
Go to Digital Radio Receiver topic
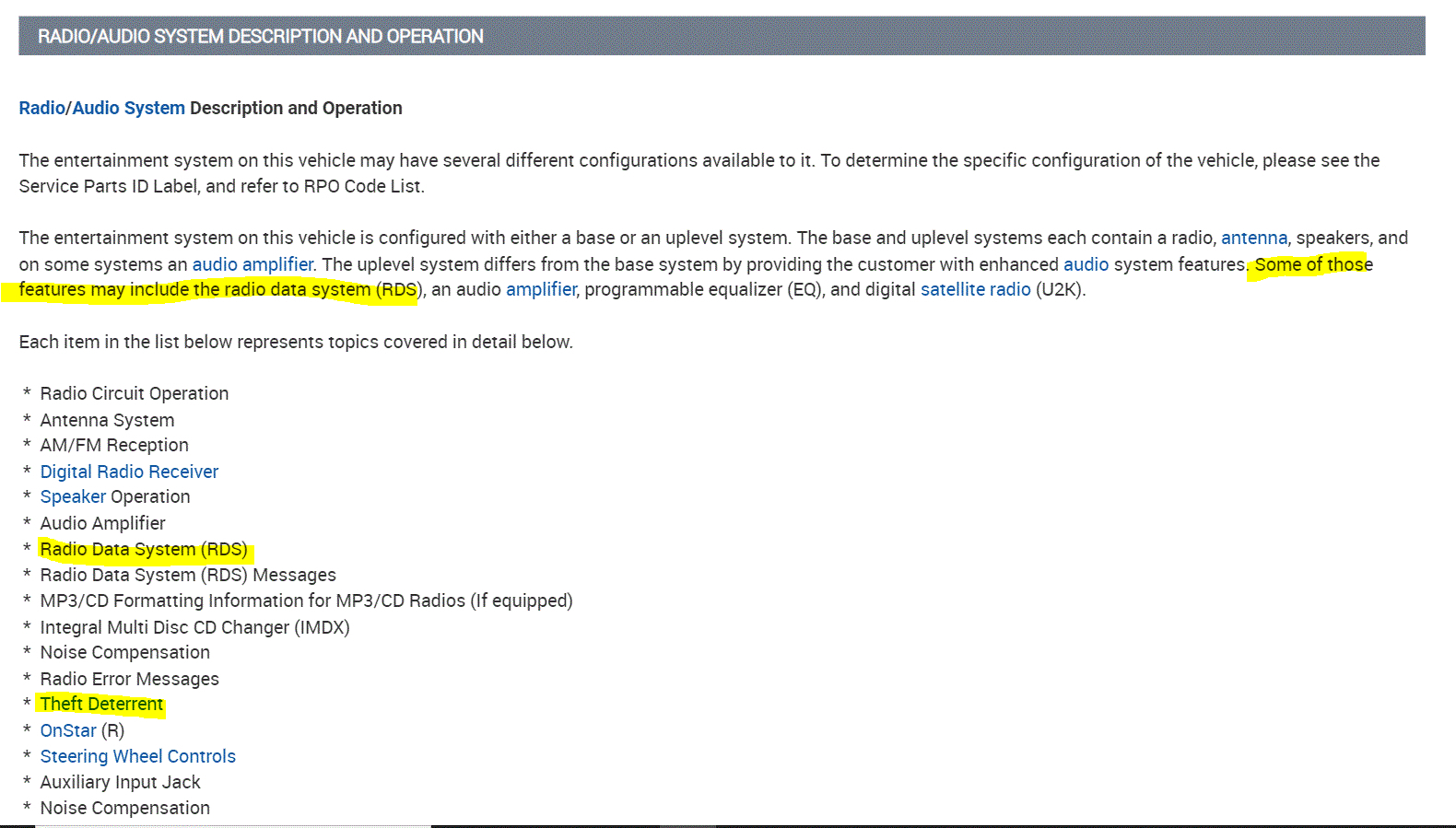tap(129, 472)
